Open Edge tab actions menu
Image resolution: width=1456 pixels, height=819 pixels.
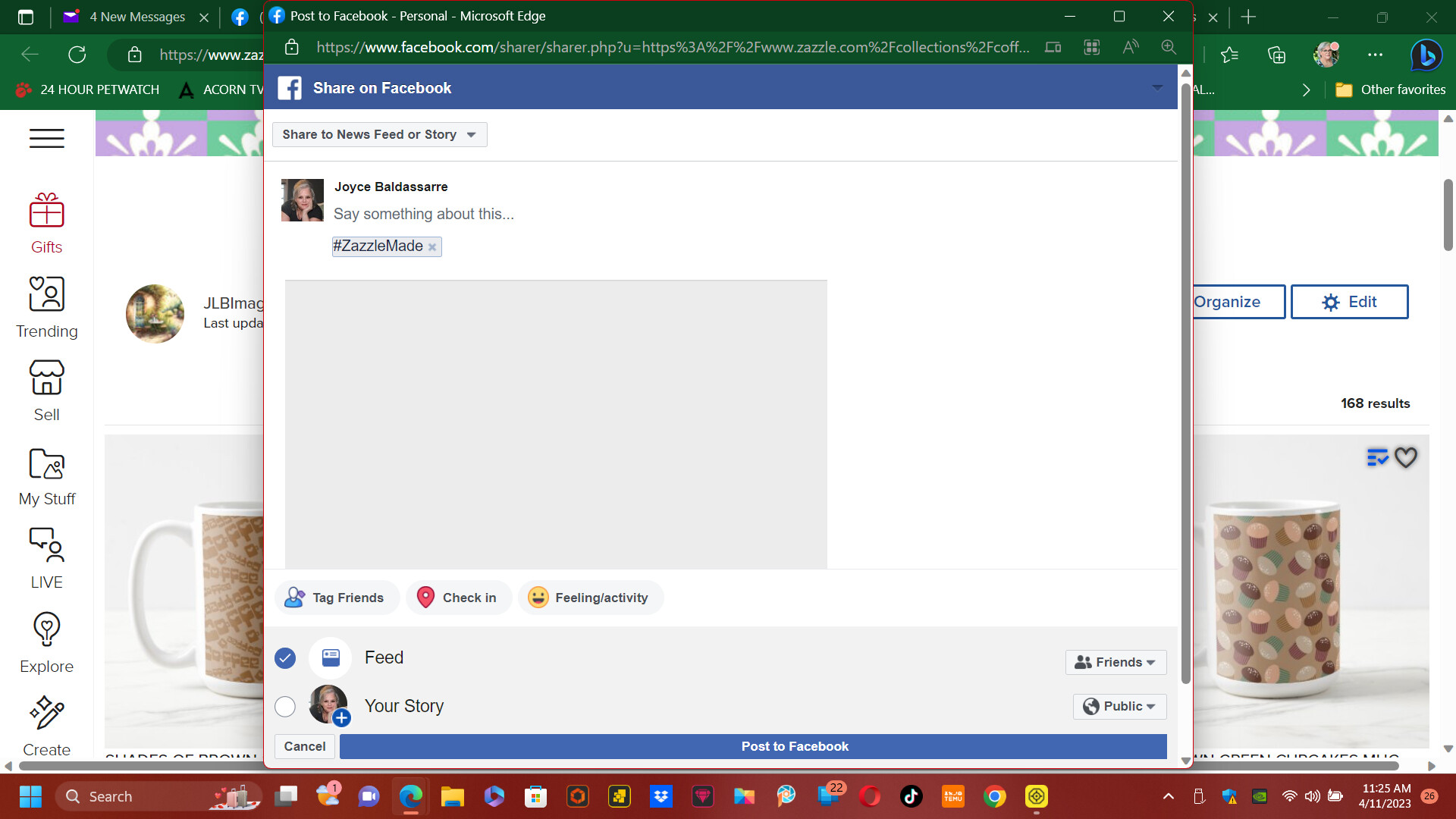point(25,17)
